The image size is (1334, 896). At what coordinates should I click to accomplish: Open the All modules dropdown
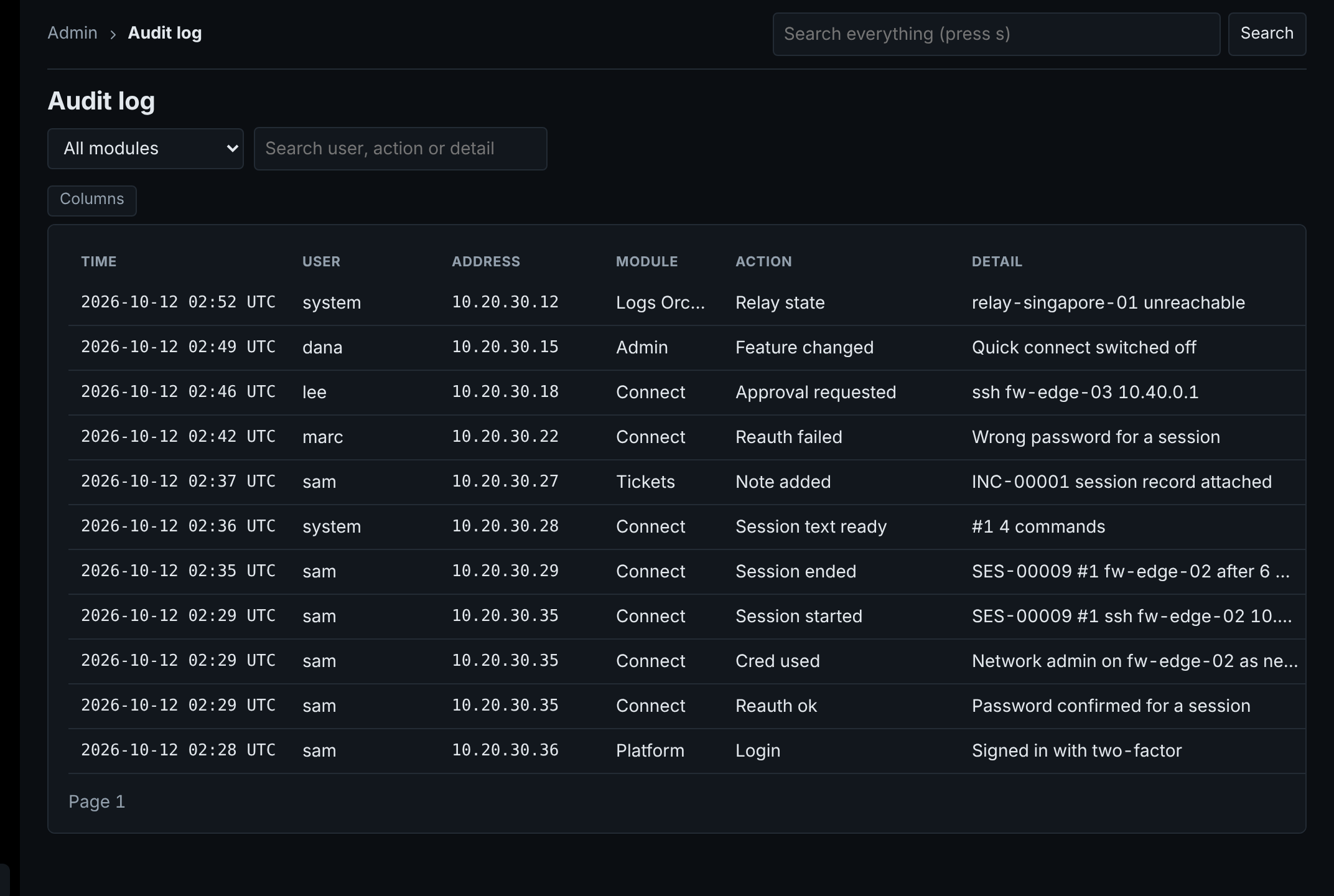click(x=146, y=149)
